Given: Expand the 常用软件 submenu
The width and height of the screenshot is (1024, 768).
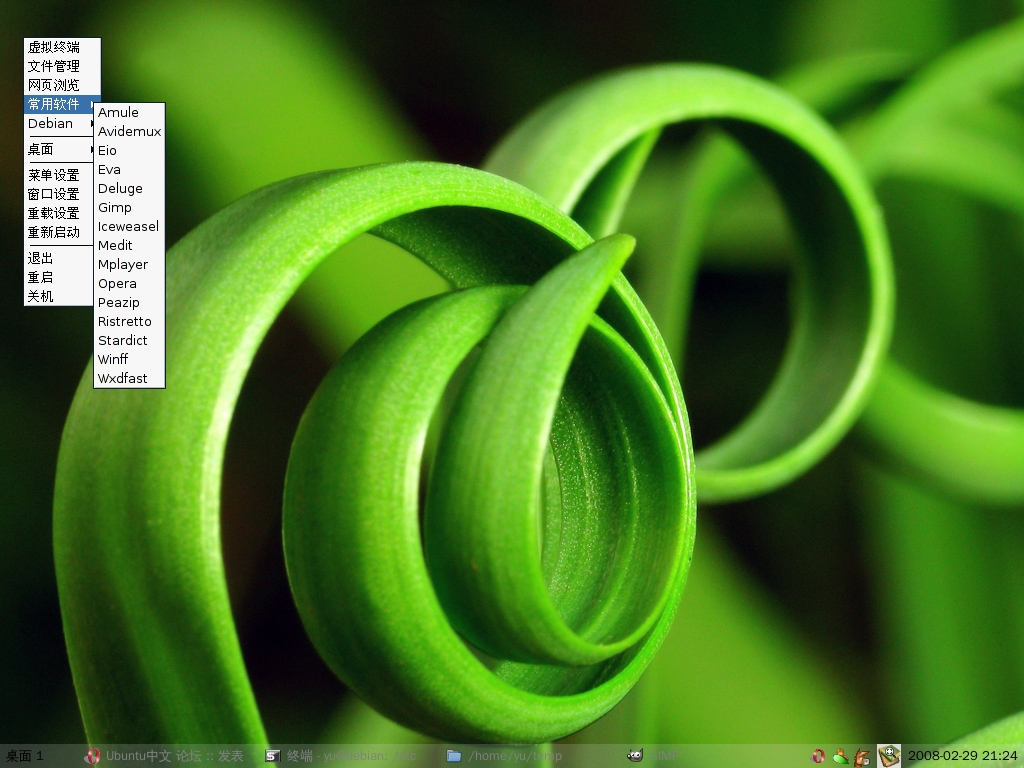Looking at the screenshot, I should [x=62, y=104].
